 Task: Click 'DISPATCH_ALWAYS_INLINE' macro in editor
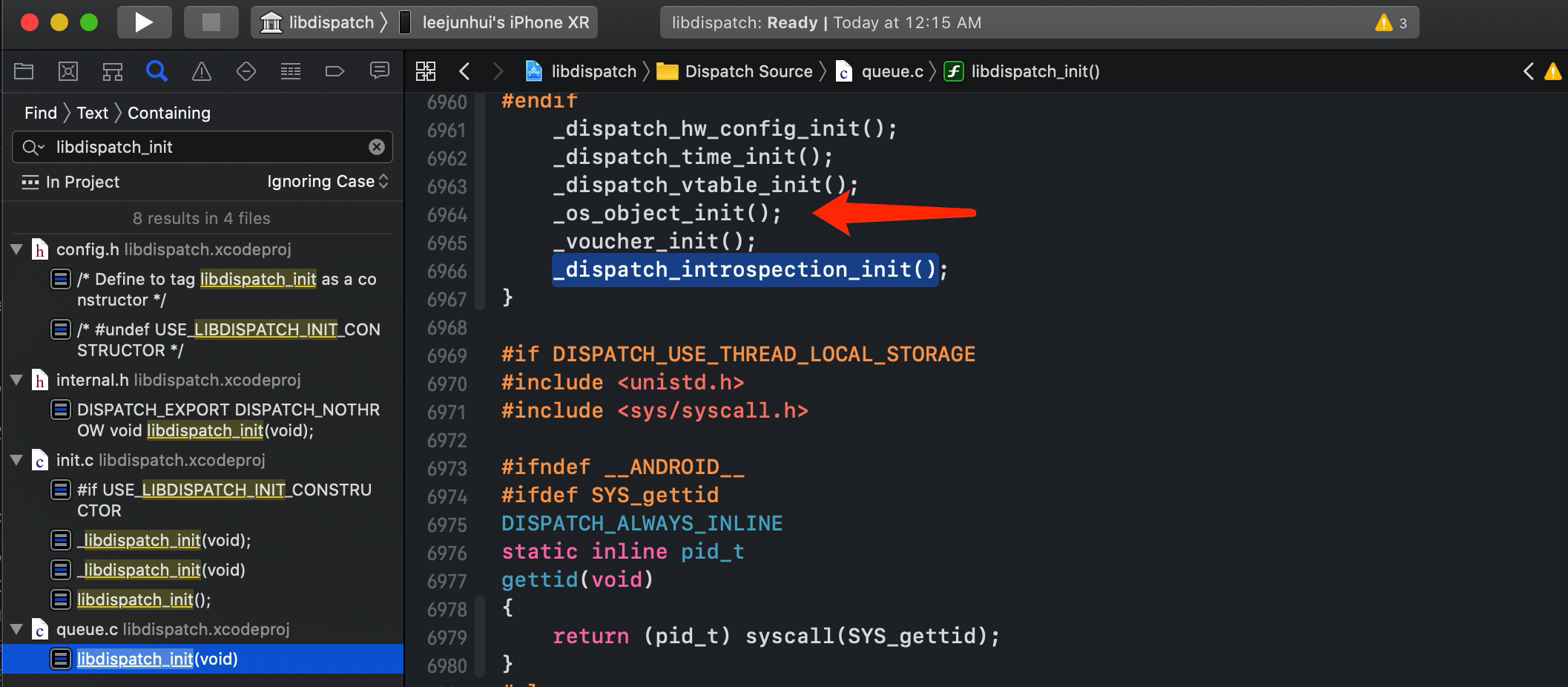(x=642, y=524)
